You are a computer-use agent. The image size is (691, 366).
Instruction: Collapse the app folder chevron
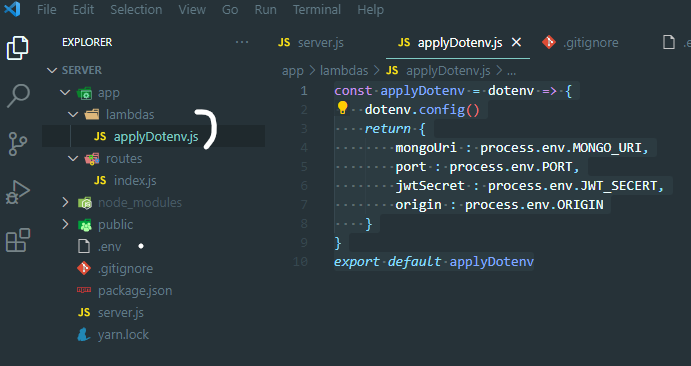65,92
